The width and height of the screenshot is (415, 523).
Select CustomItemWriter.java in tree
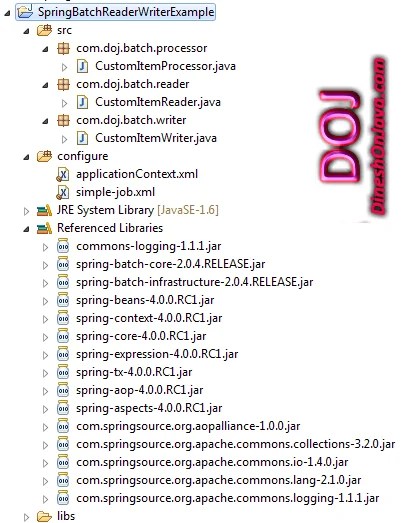click(x=156, y=138)
